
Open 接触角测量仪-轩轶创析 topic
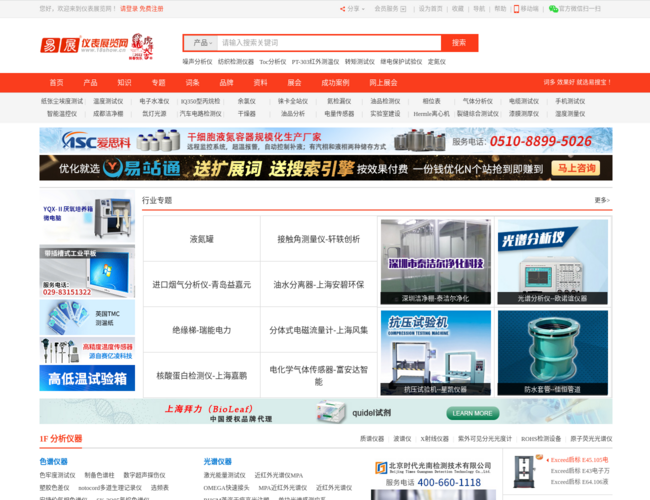(x=319, y=239)
